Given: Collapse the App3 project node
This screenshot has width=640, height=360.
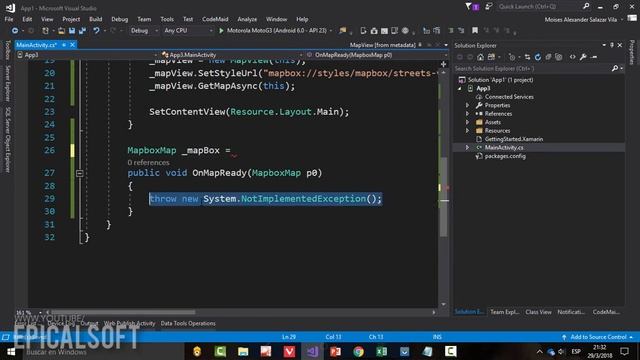Looking at the screenshot, I should (460, 89).
